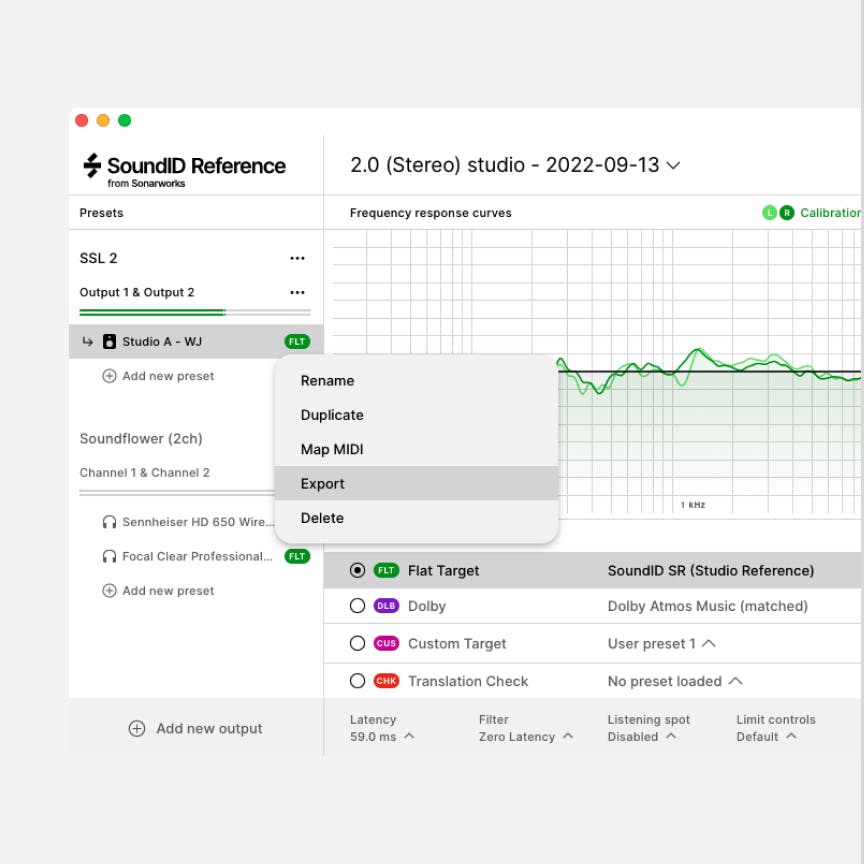The width and height of the screenshot is (864, 864).
Task: Select the Custom Target radio button
Action: 358,643
